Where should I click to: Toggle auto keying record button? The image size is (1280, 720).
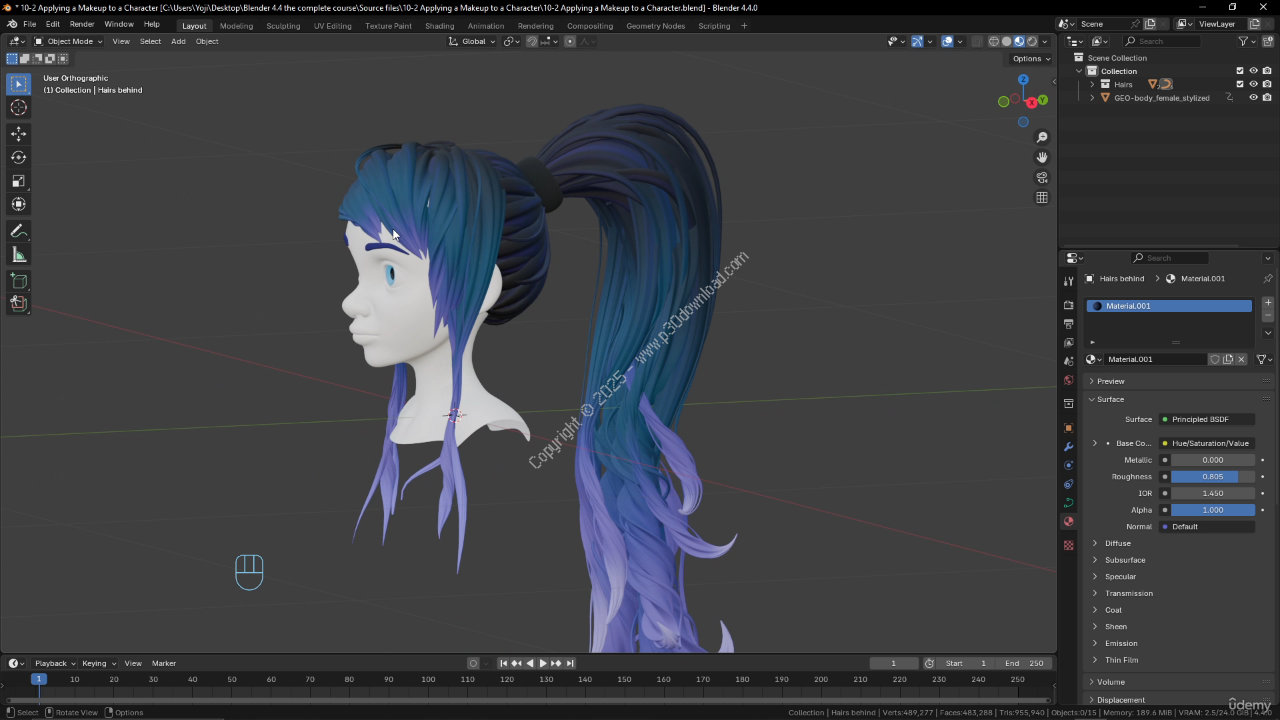tap(473, 663)
